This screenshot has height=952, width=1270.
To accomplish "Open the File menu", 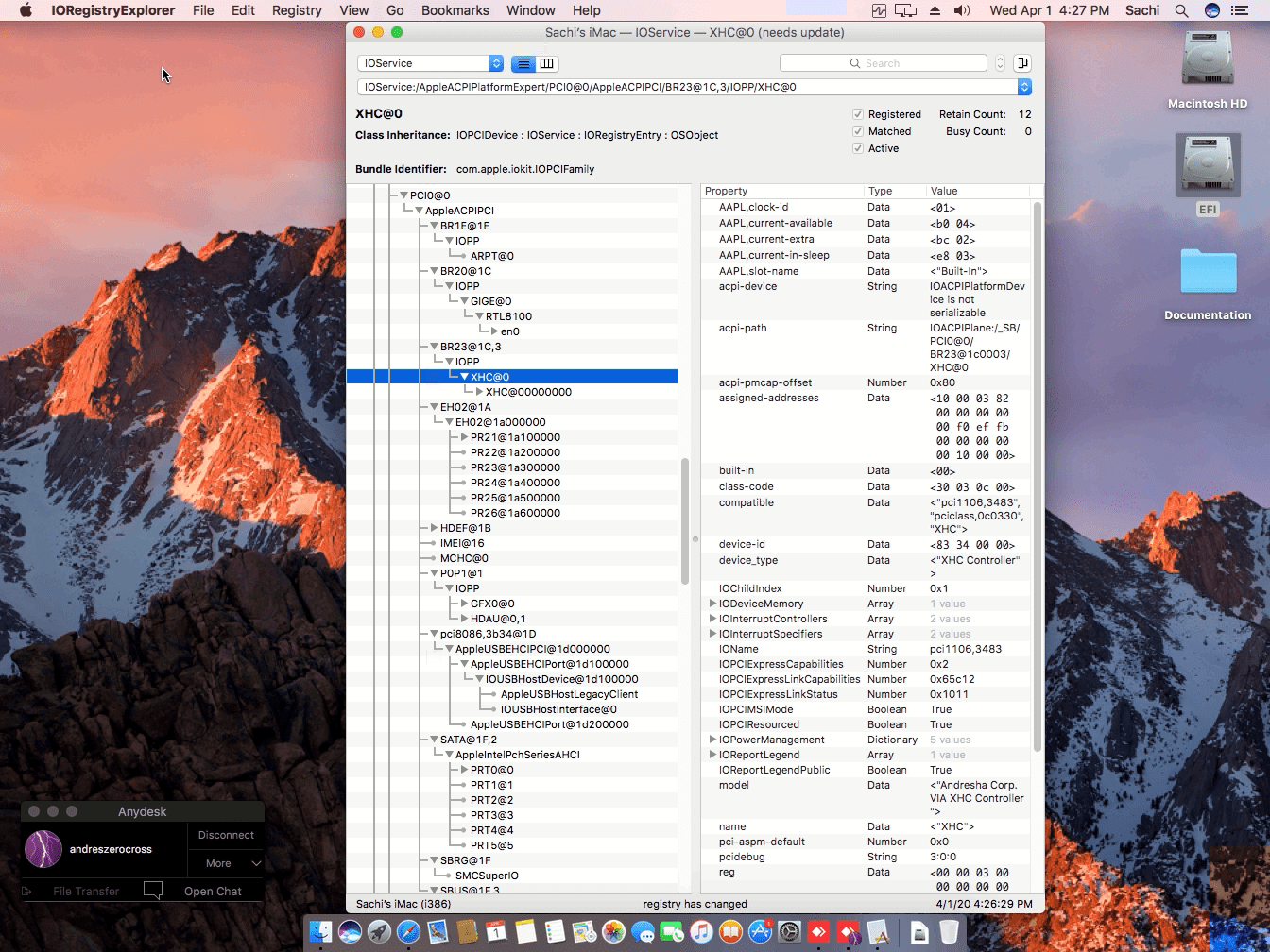I will (x=203, y=10).
